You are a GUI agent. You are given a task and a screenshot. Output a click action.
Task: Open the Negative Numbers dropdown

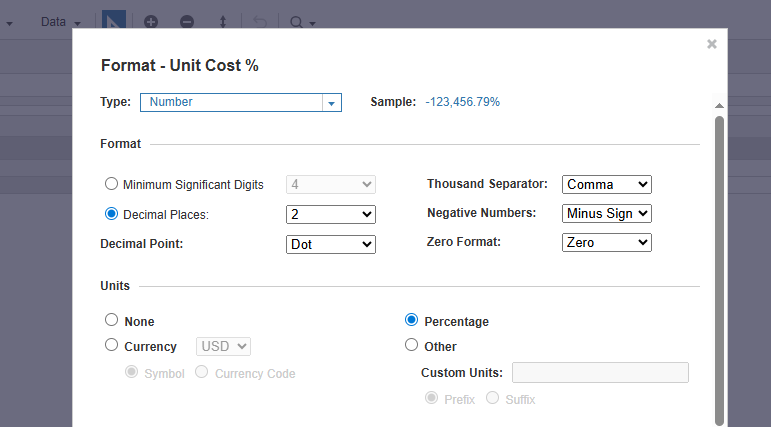coord(607,214)
